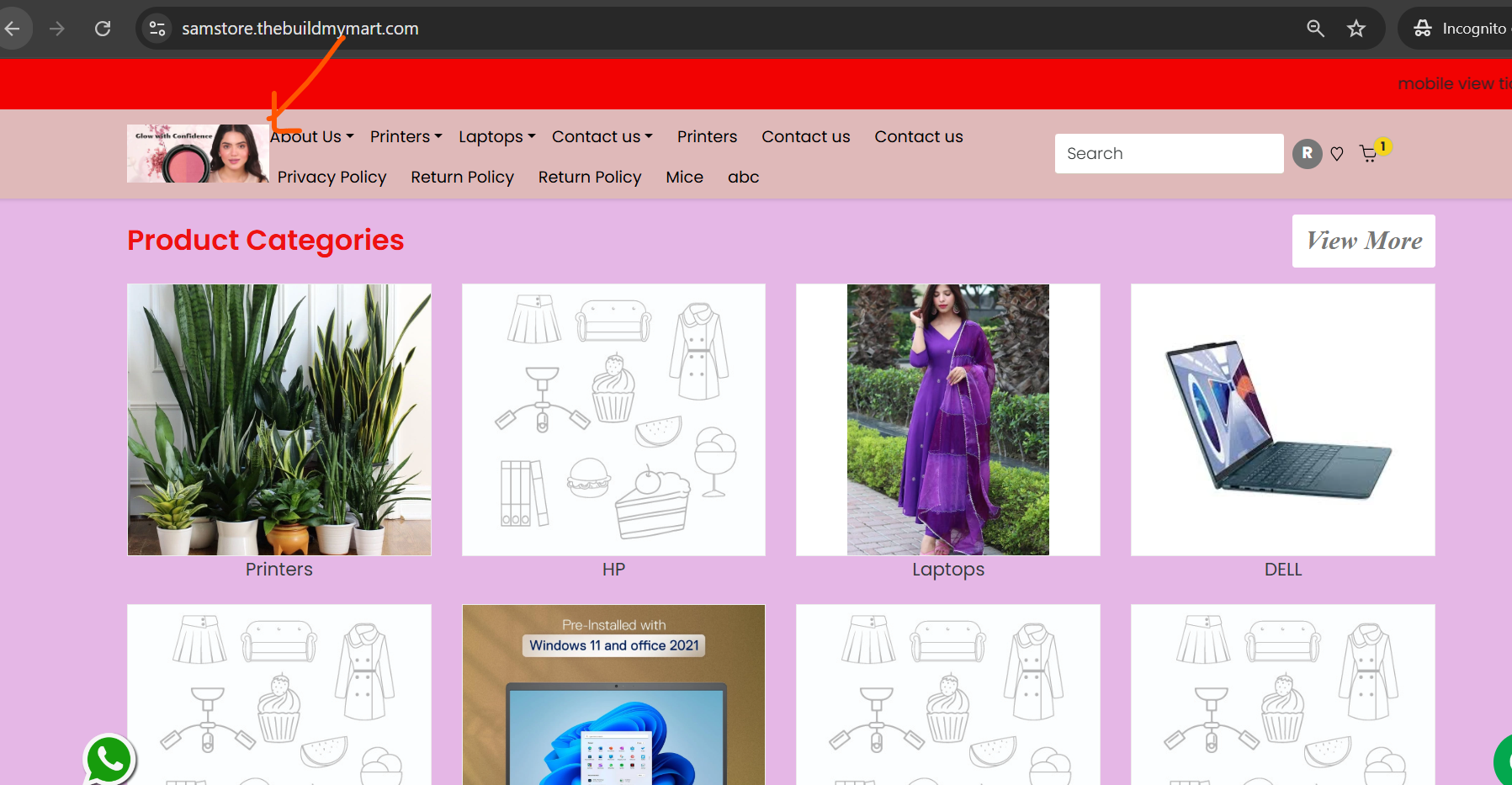Viewport: 1512px width, 785px height.
Task: Click the Incognito indicator
Action: point(1459,29)
